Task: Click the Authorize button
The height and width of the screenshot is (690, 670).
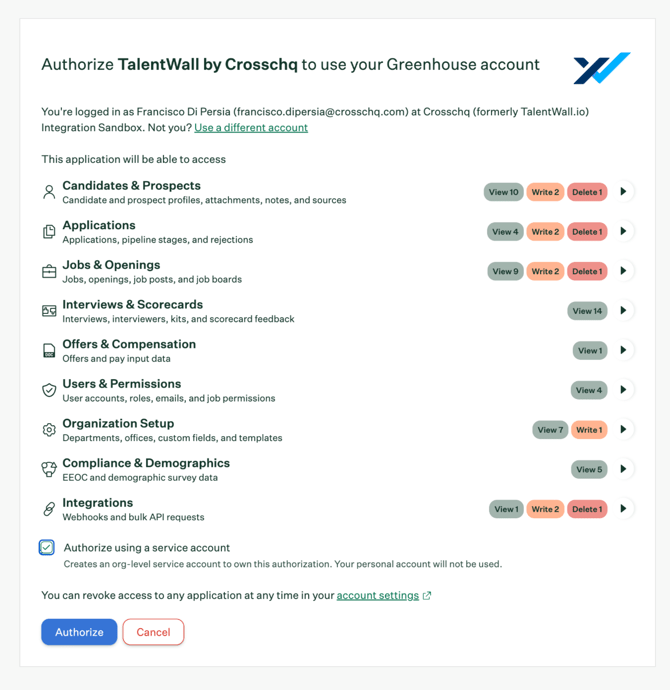Action: (x=79, y=632)
